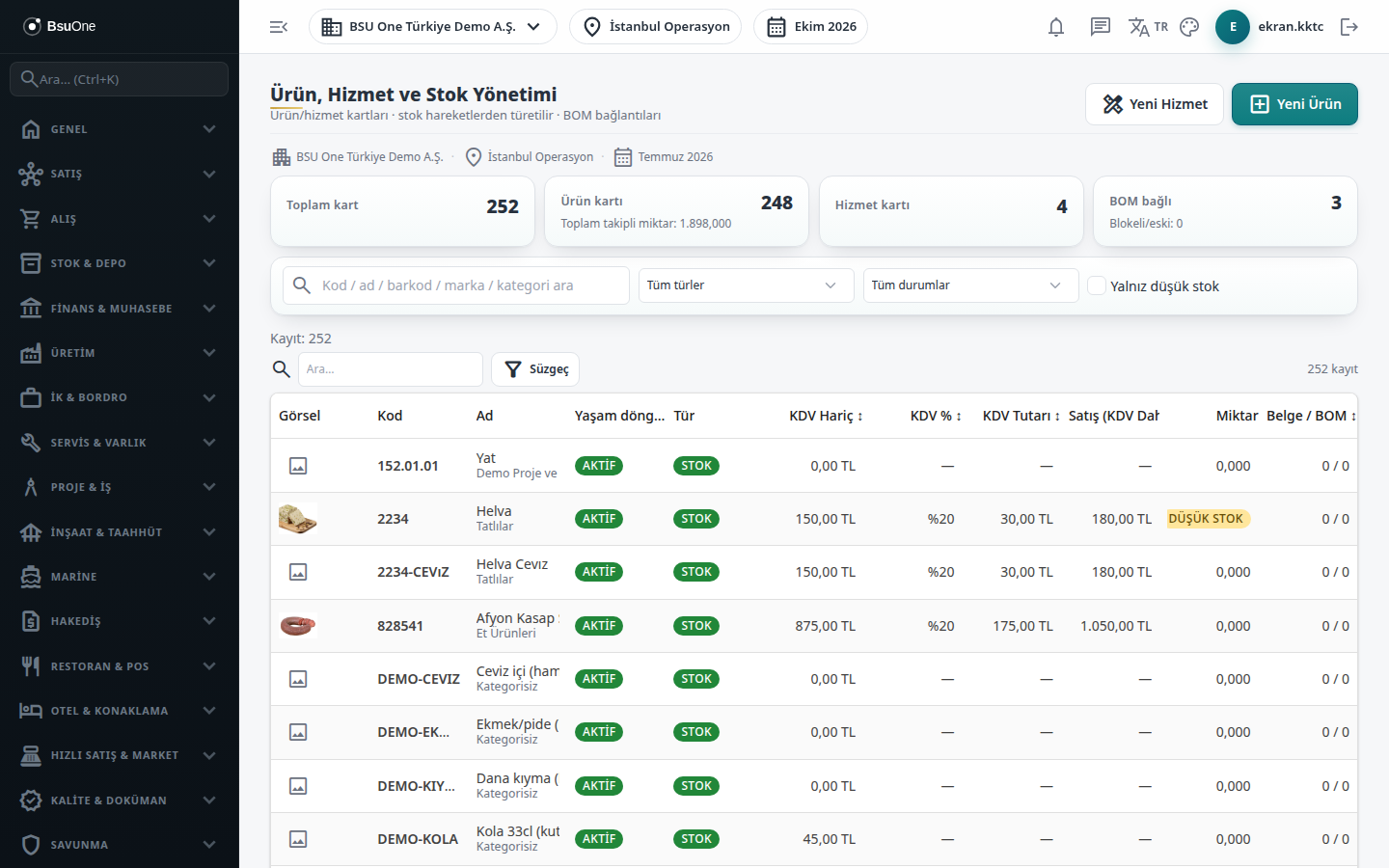This screenshot has width=1389, height=868.
Task: Enable the Yalnız düşük stok checkbox
Action: (1097, 285)
